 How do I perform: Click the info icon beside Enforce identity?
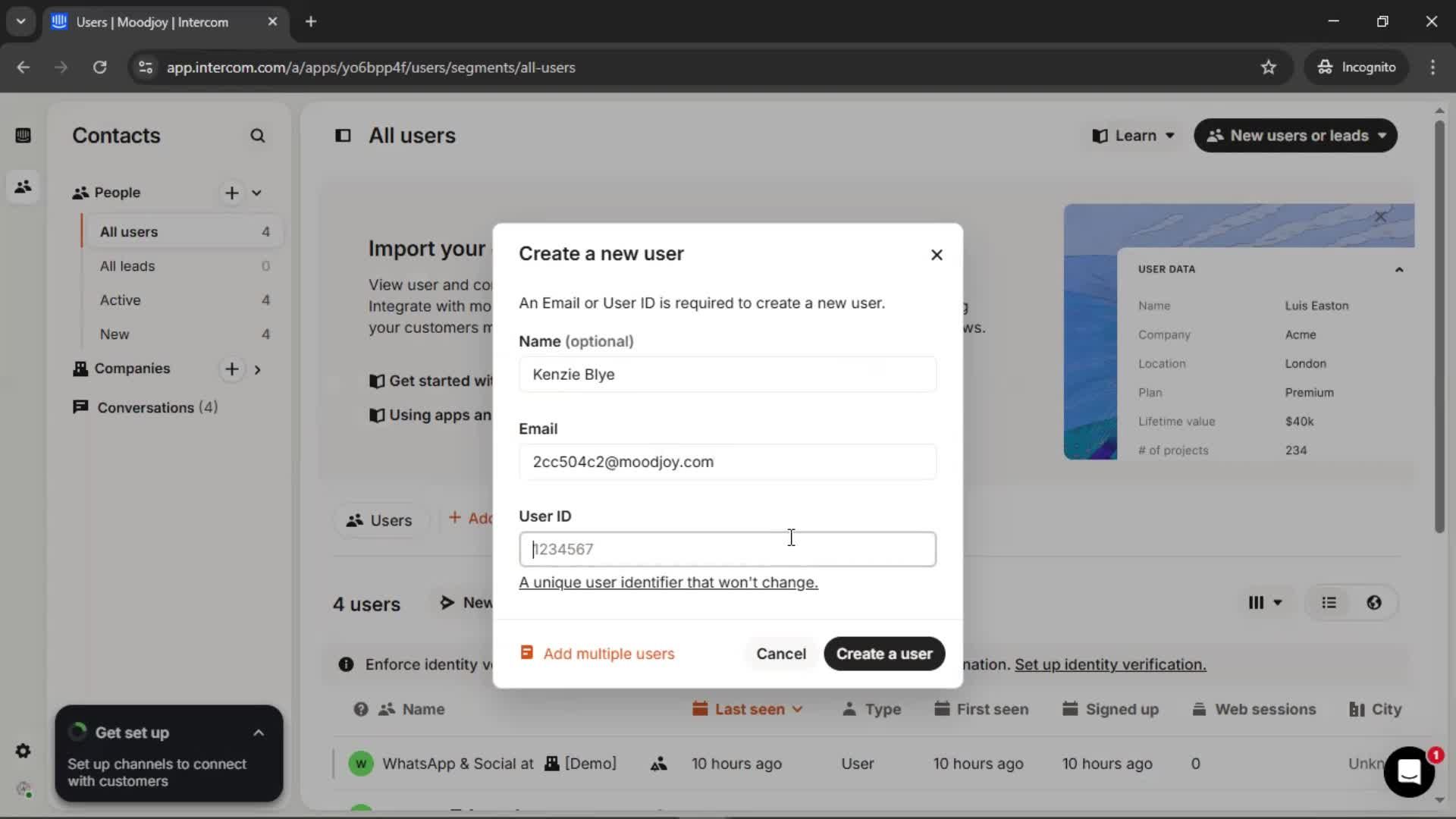pos(346,664)
